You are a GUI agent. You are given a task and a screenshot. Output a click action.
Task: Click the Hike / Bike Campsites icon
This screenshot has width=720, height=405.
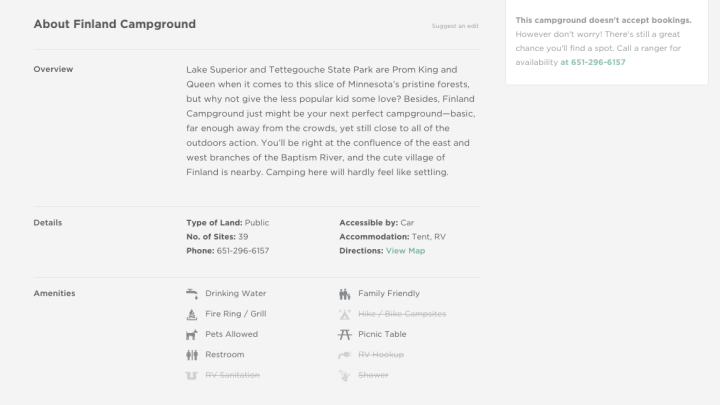point(345,314)
